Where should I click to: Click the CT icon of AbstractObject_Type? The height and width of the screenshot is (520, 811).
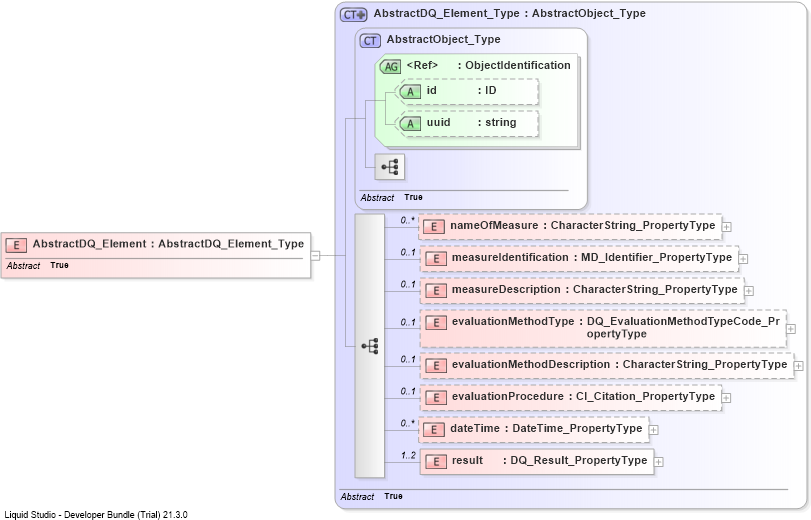[x=370, y=40]
